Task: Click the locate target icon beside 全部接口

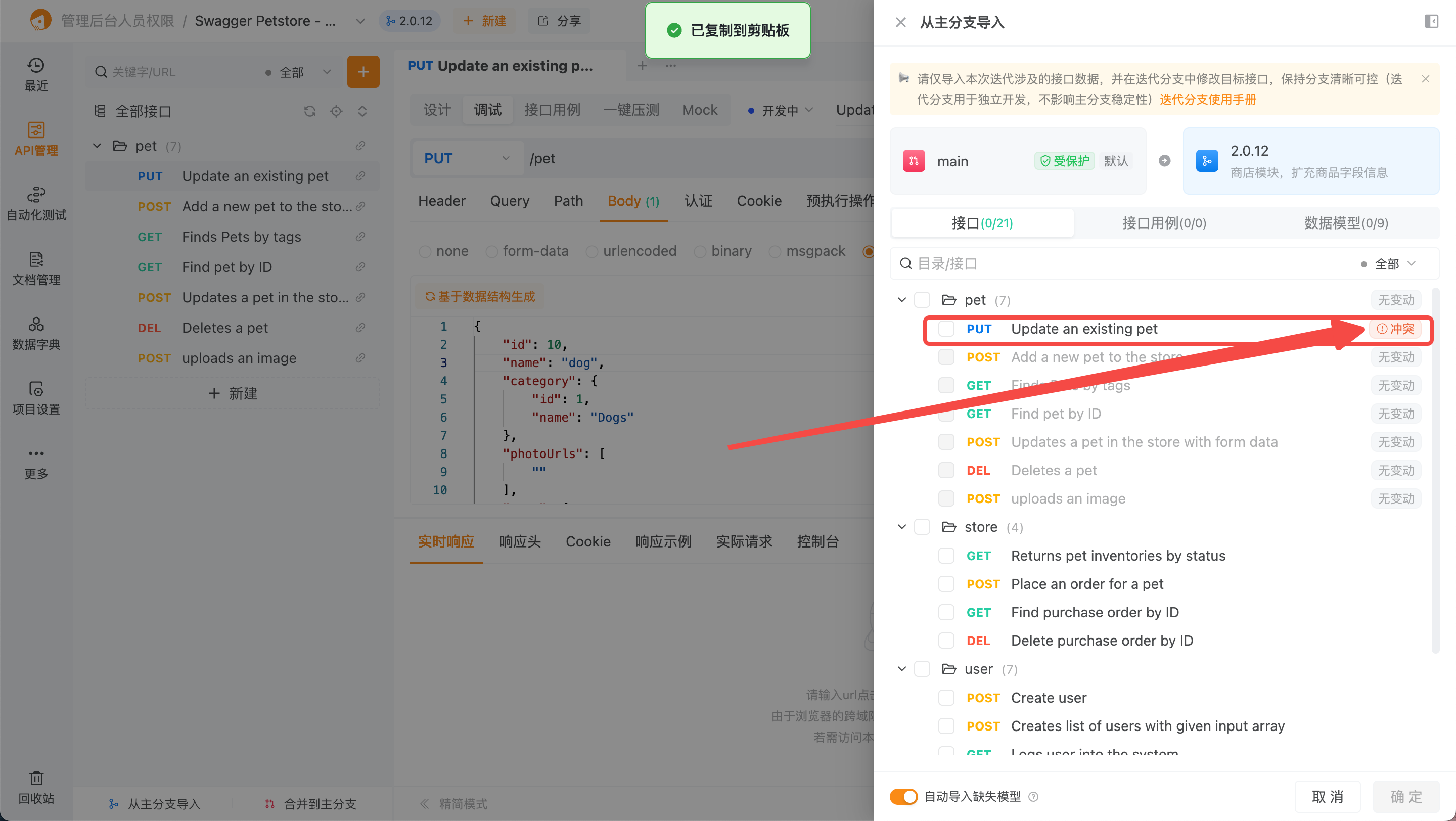Action: (x=336, y=111)
